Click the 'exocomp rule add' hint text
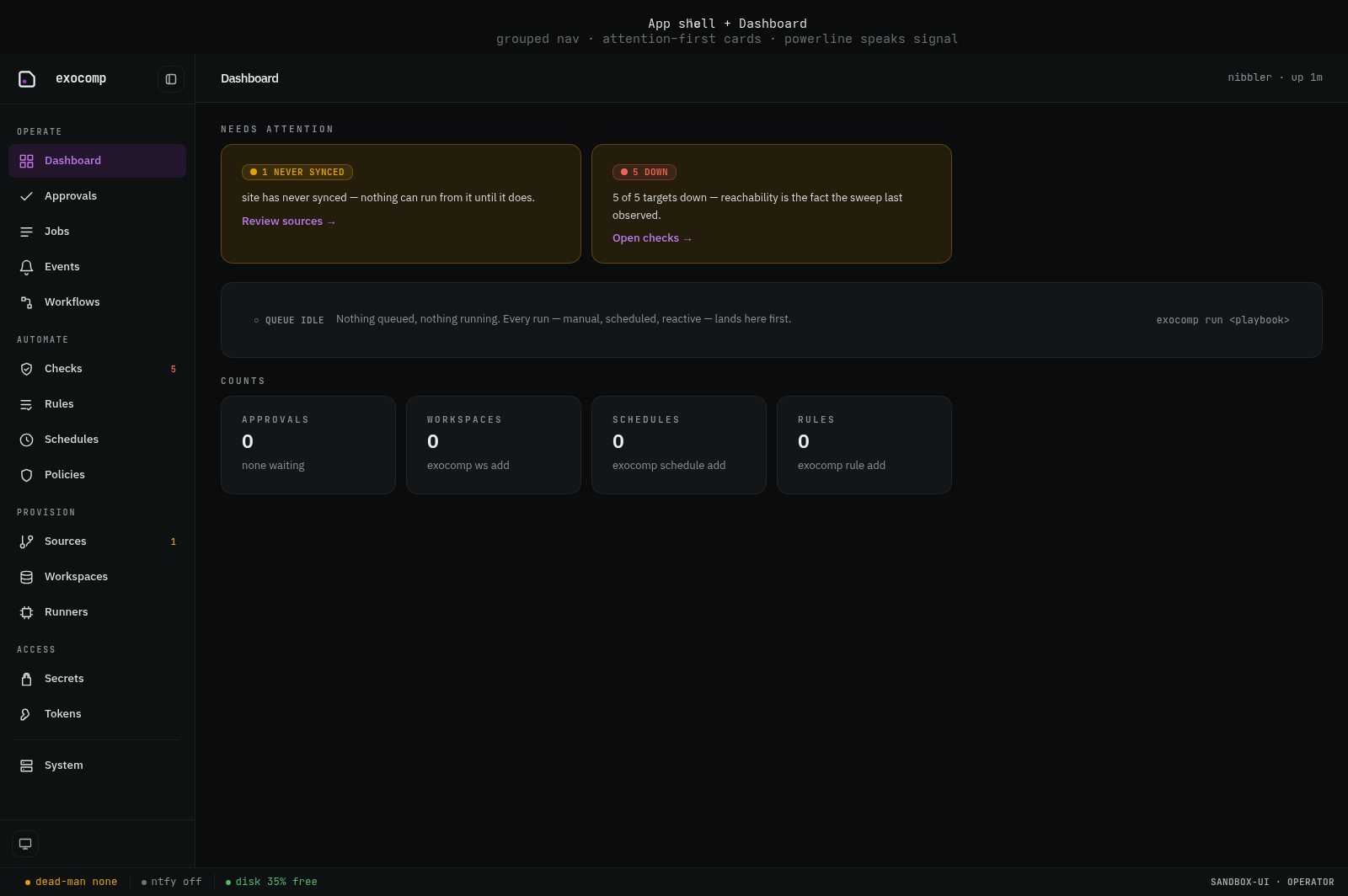 pyautogui.click(x=842, y=466)
